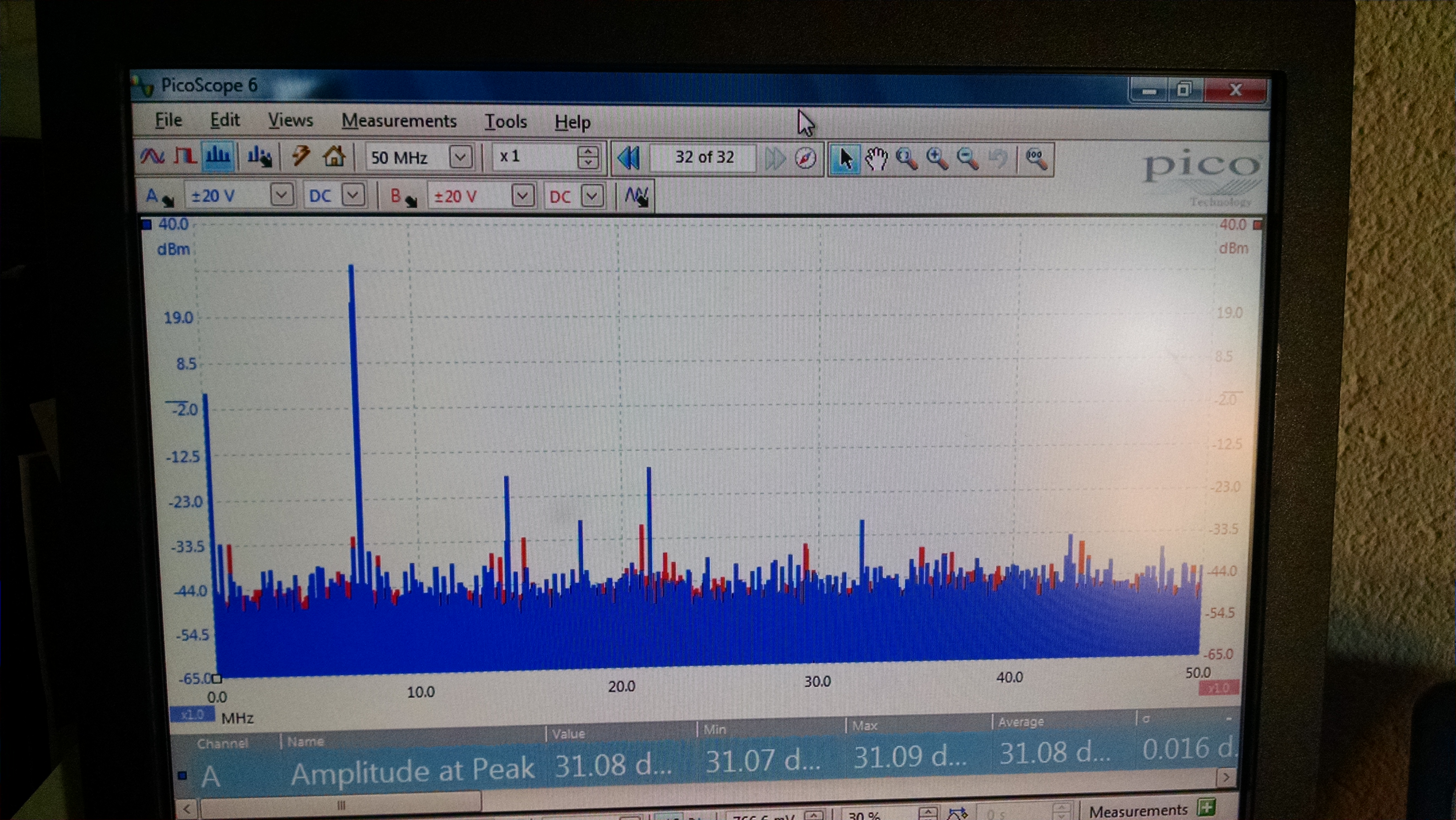The width and height of the screenshot is (1456, 820).
Task: Open the Measurements menu
Action: 398,121
